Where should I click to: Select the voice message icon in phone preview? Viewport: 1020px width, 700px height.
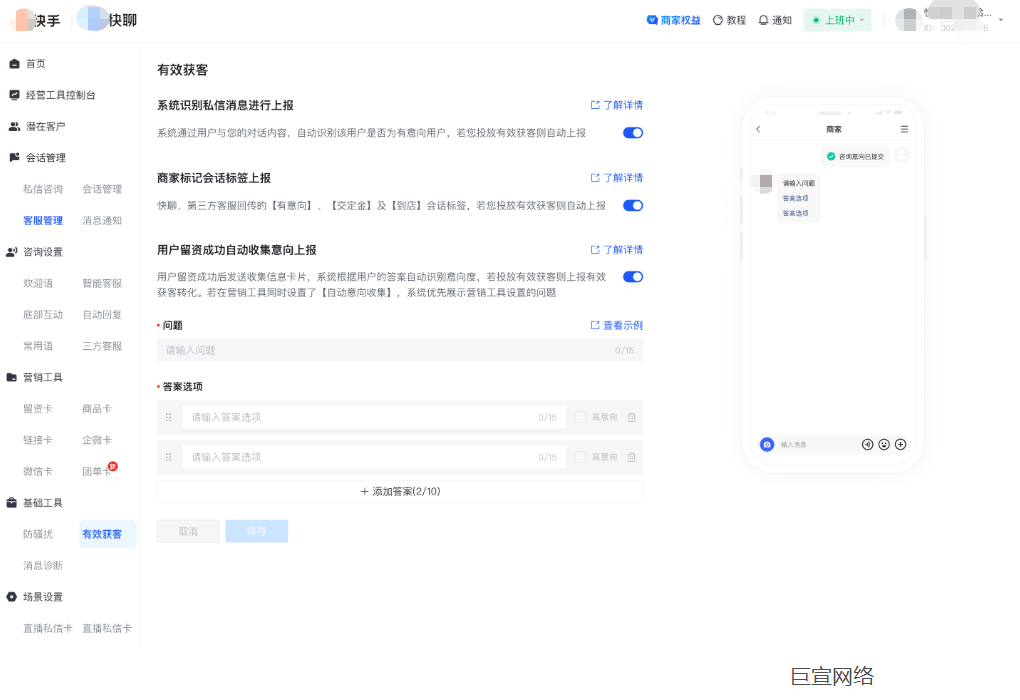click(868, 444)
